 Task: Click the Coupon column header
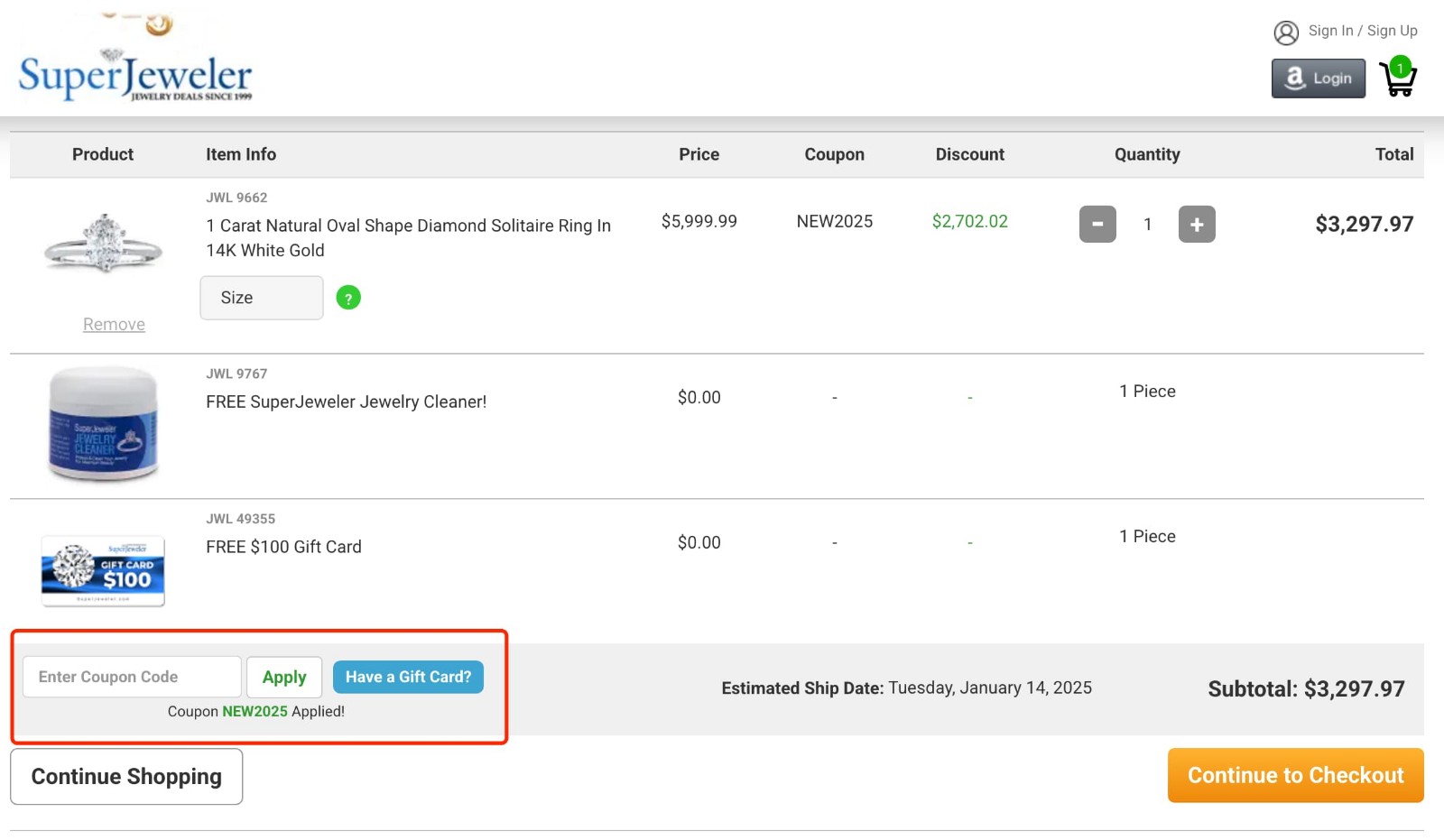(834, 154)
